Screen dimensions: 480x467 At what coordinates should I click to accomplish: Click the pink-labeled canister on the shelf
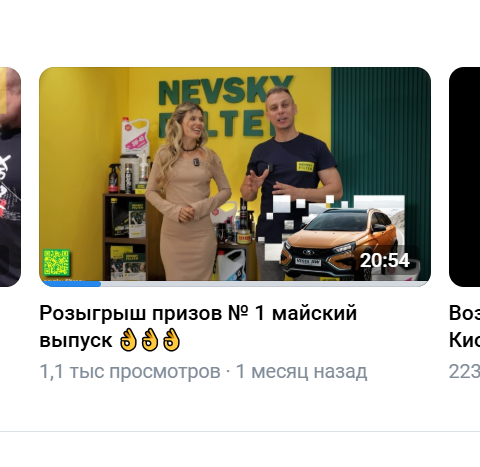135,136
